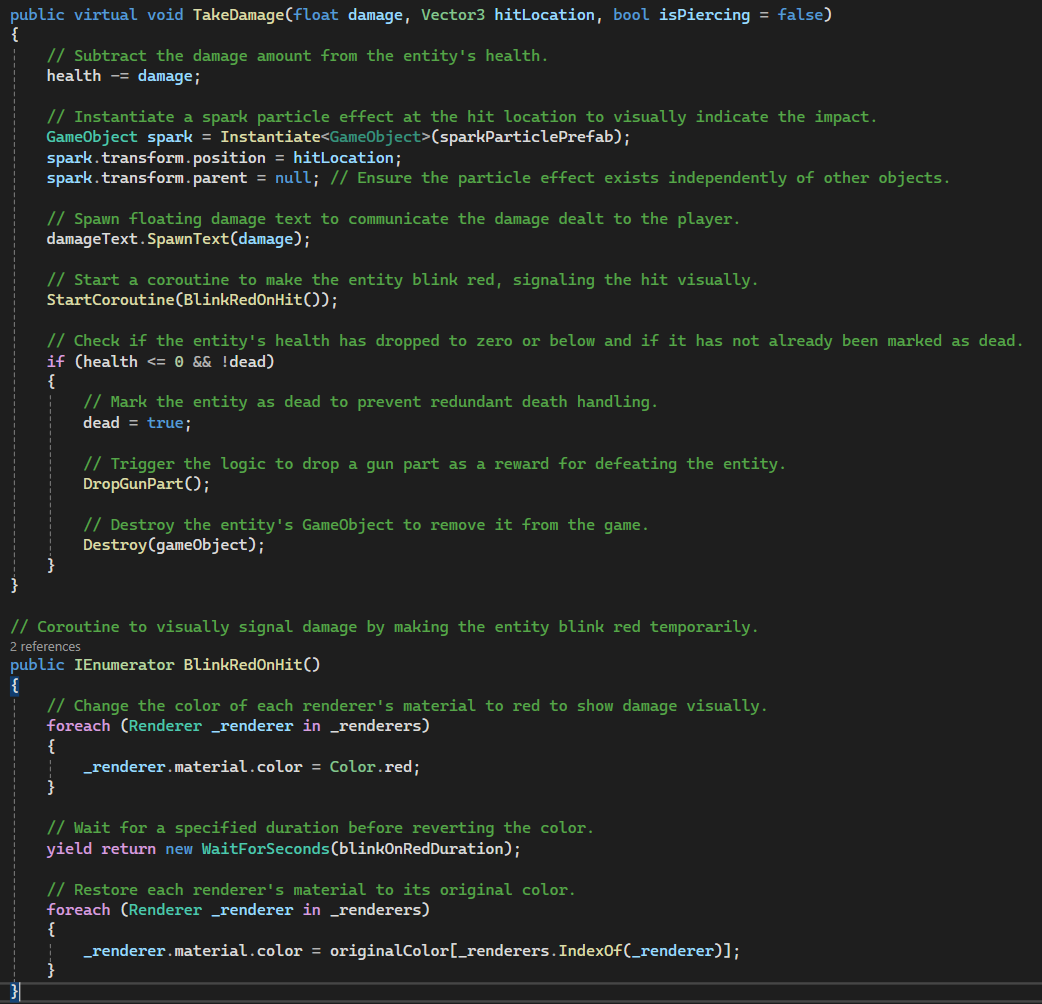Open the "2 references" CodeLens link
The image size is (1042, 1004).
tap(45, 646)
